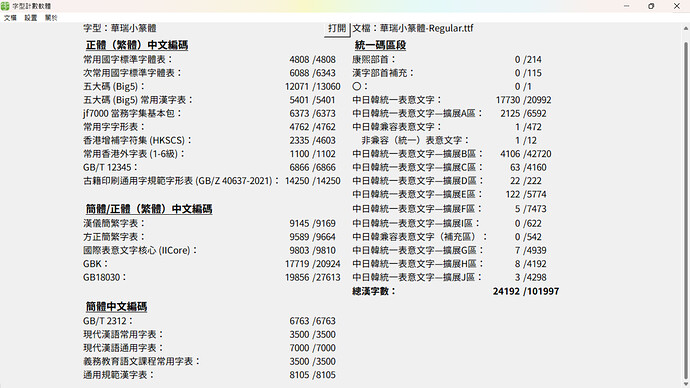
Task: Restore down the 字型計數軟體 window
Action: 651,6
